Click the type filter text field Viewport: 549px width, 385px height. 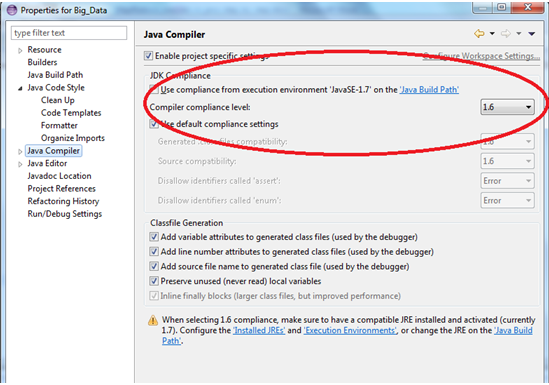[69, 33]
